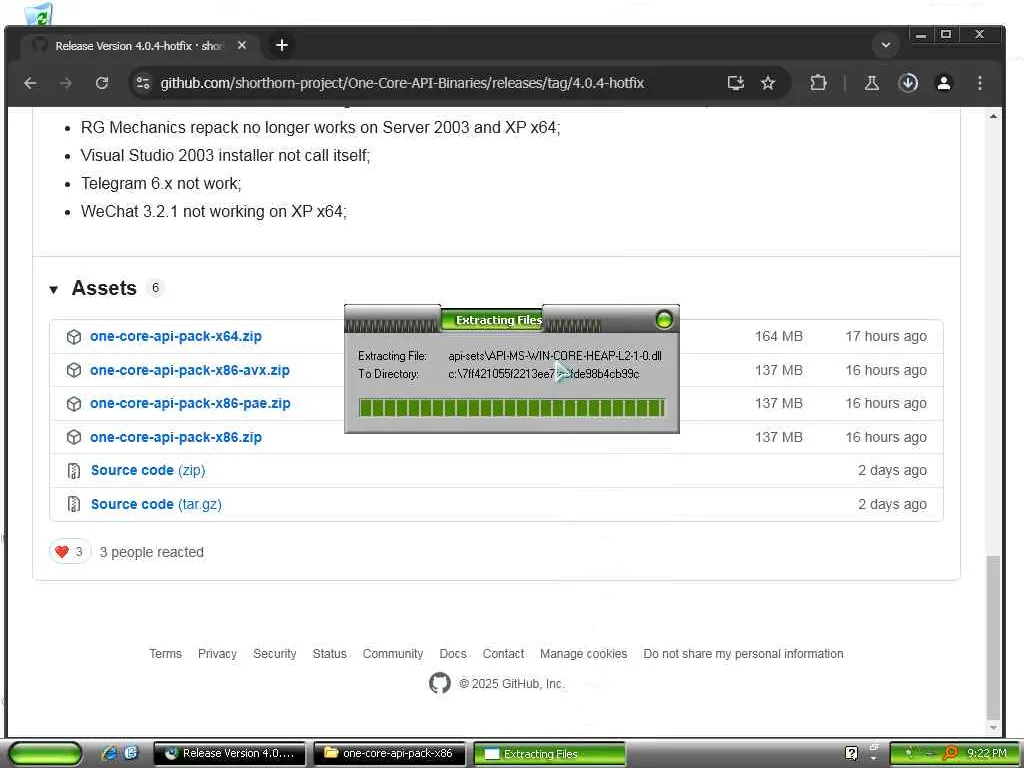Screen dimensions: 1024x768
Task: Click the help question mark tray icon
Action: coord(851,753)
